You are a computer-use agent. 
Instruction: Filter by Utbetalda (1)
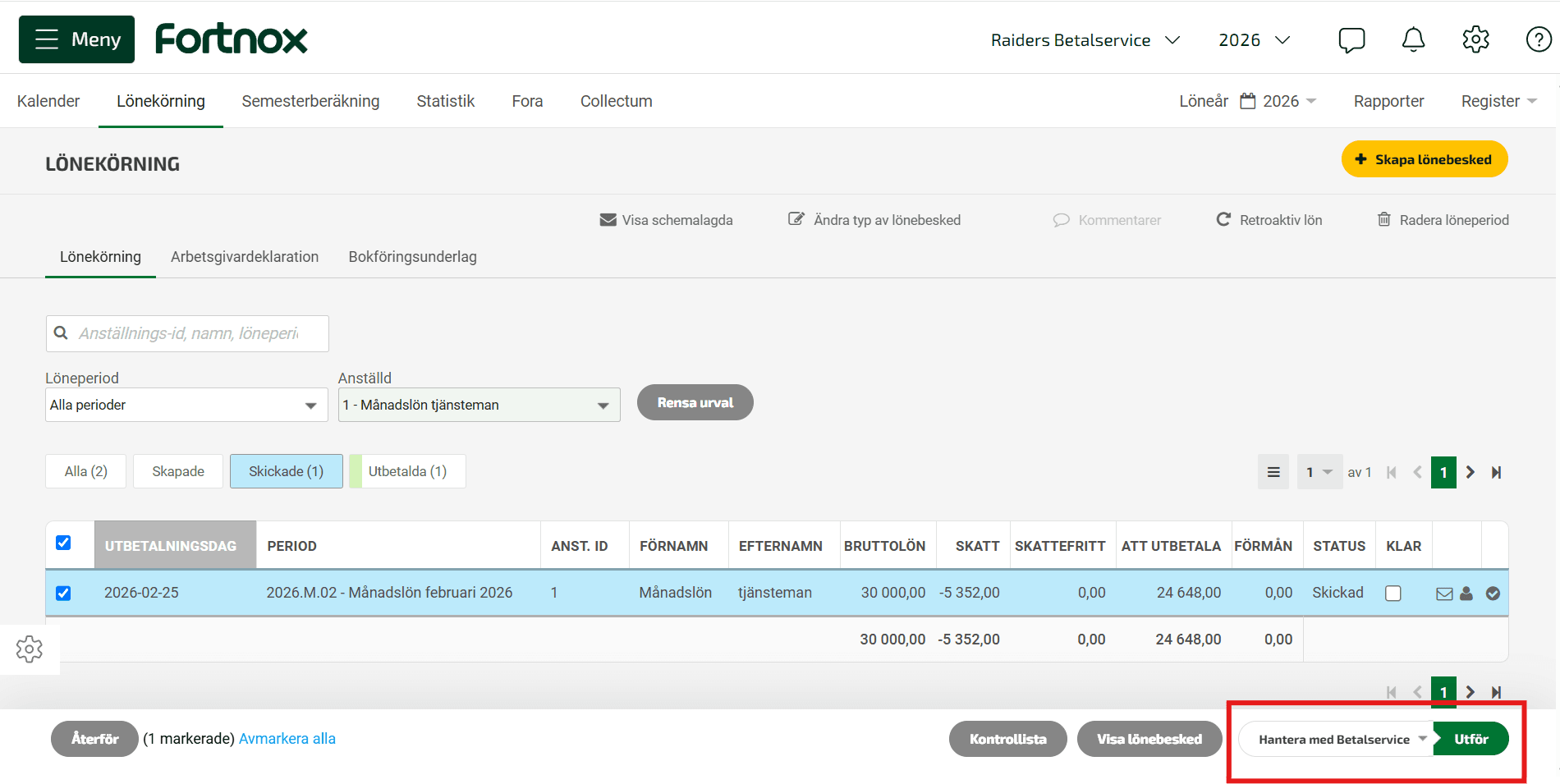tap(407, 471)
